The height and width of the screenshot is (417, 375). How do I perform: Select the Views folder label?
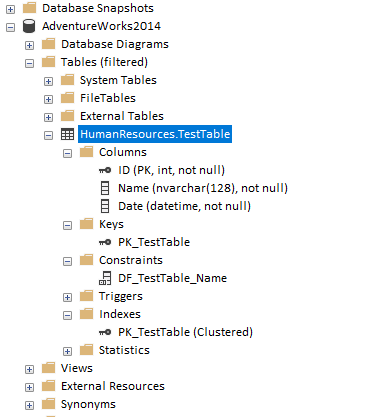[x=77, y=368]
